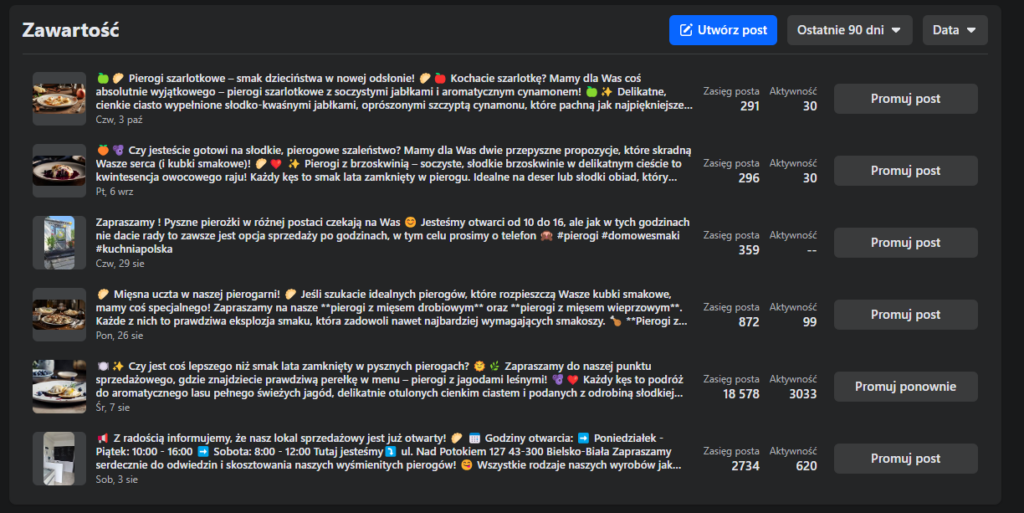Promote the post from 3 paź
1024x513 pixels.
[x=905, y=99]
